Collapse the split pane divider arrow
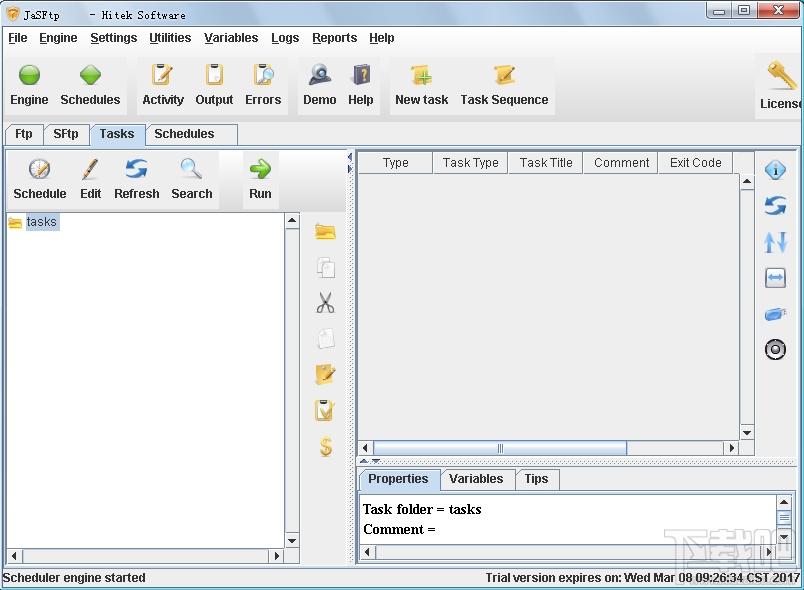 pyautogui.click(x=364, y=461)
